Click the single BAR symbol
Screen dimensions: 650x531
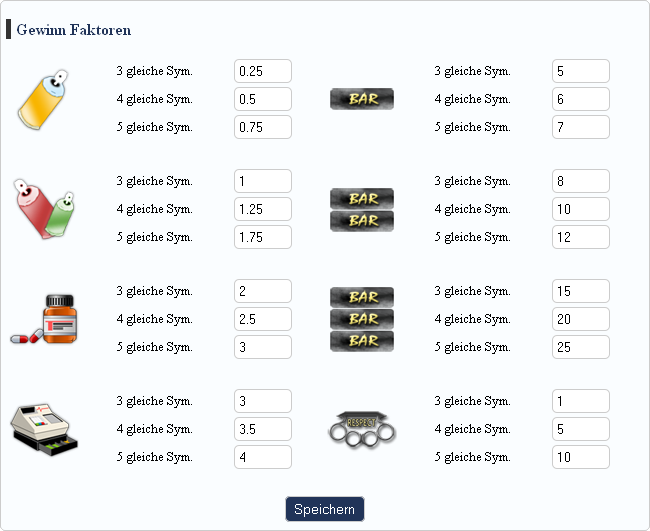(362, 99)
